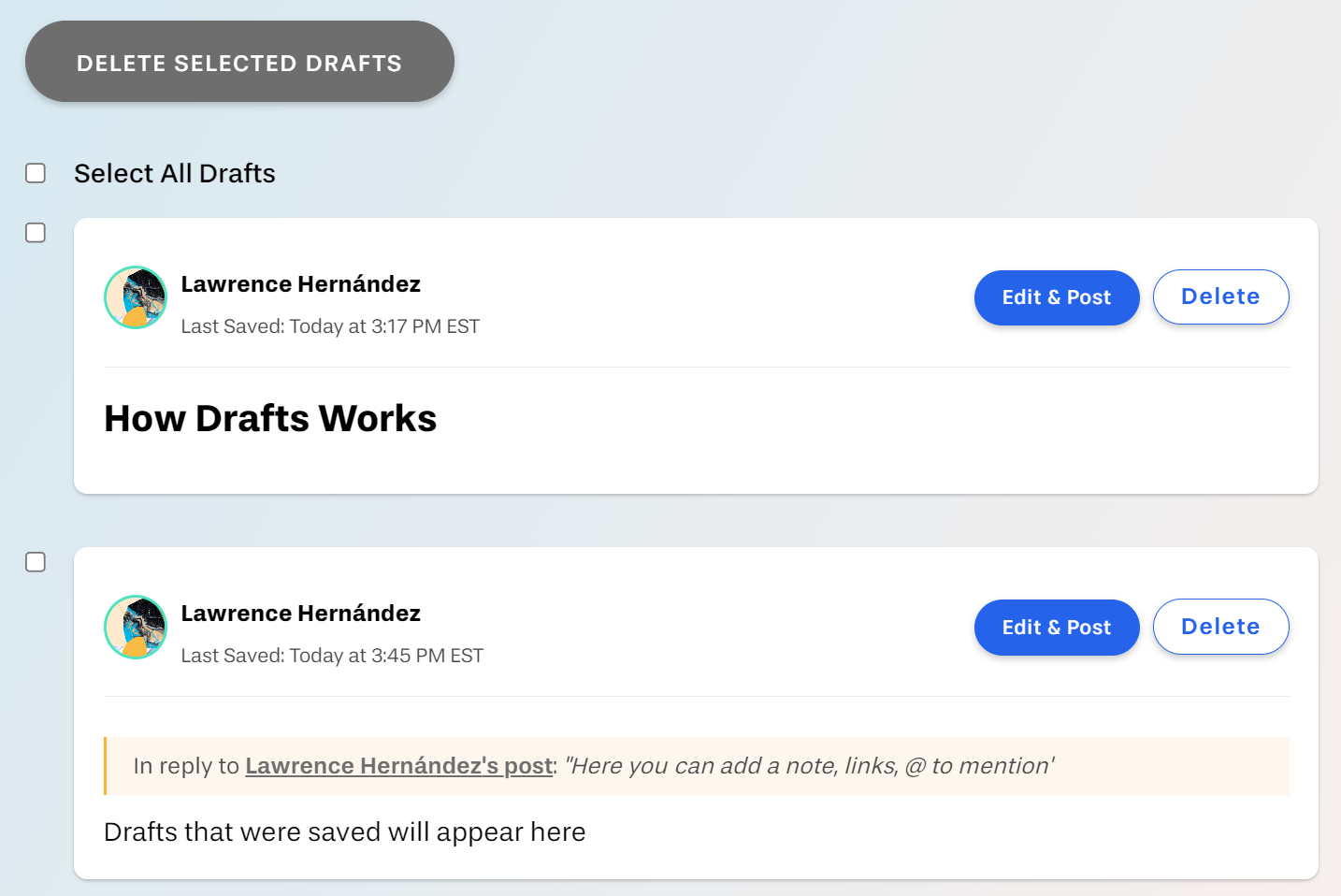This screenshot has height=896, width=1341.
Task: Click author name on How Drafts Works draft
Action: coord(300,283)
